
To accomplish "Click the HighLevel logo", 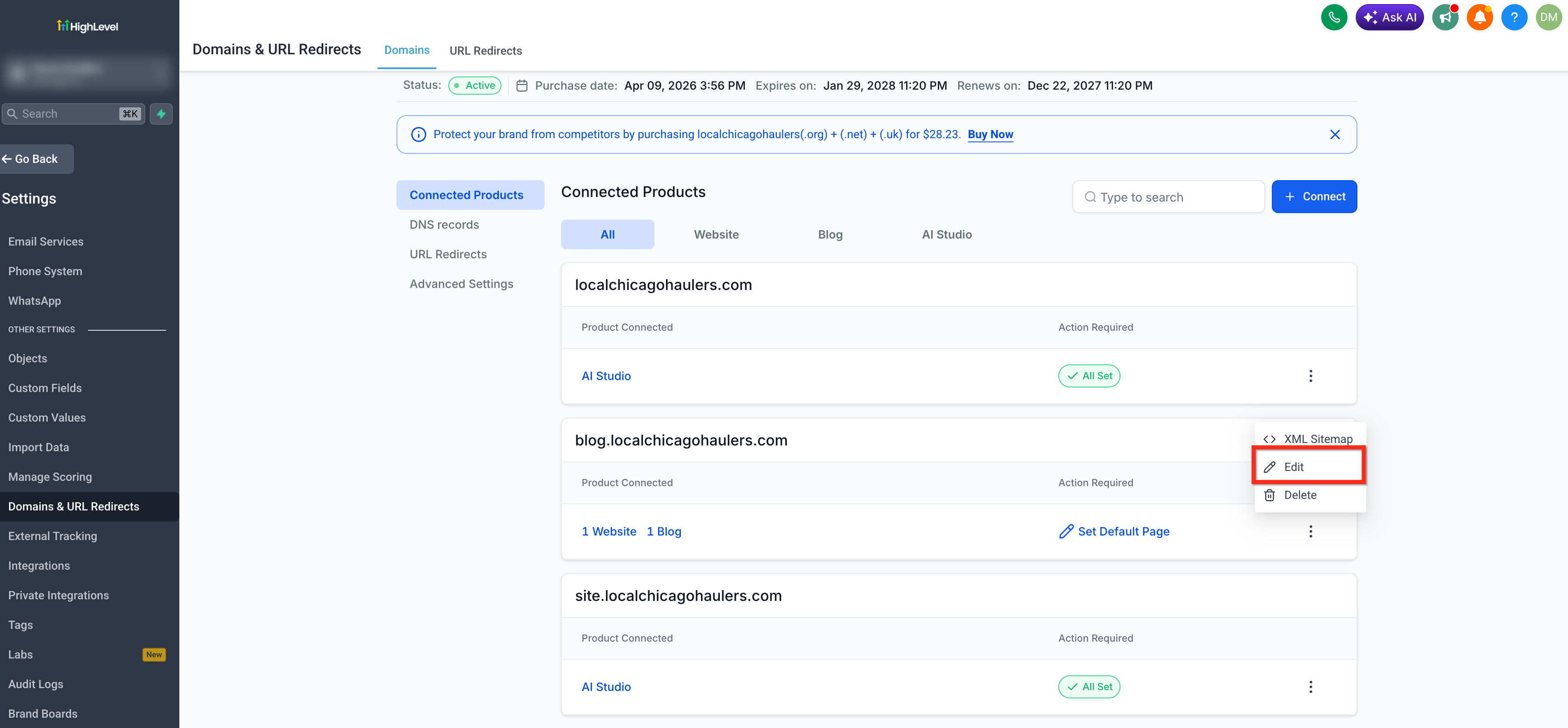I will coord(88,26).
